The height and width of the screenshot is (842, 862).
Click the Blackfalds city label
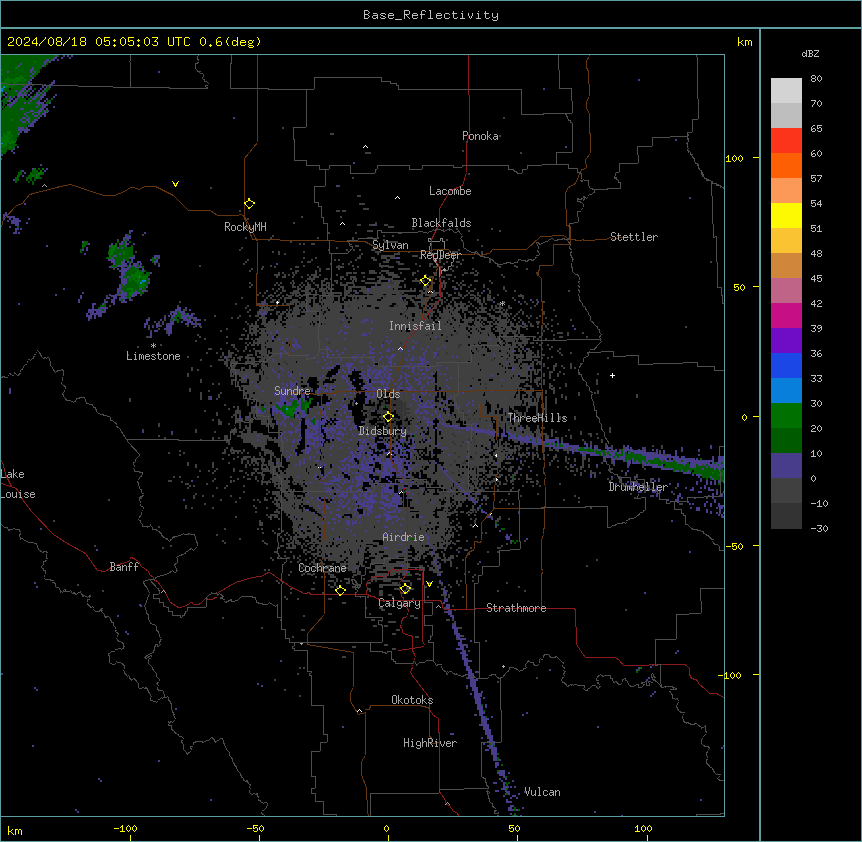441,223
